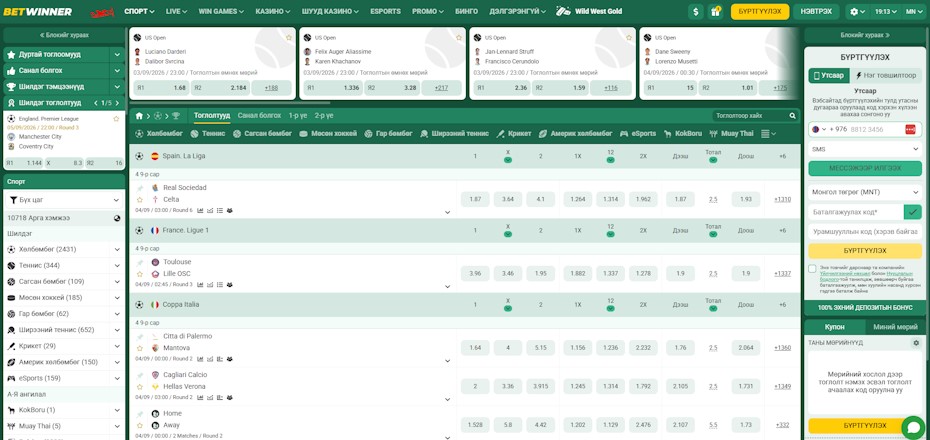
Task: Open the КАЗИНО menu
Action: click(x=273, y=11)
